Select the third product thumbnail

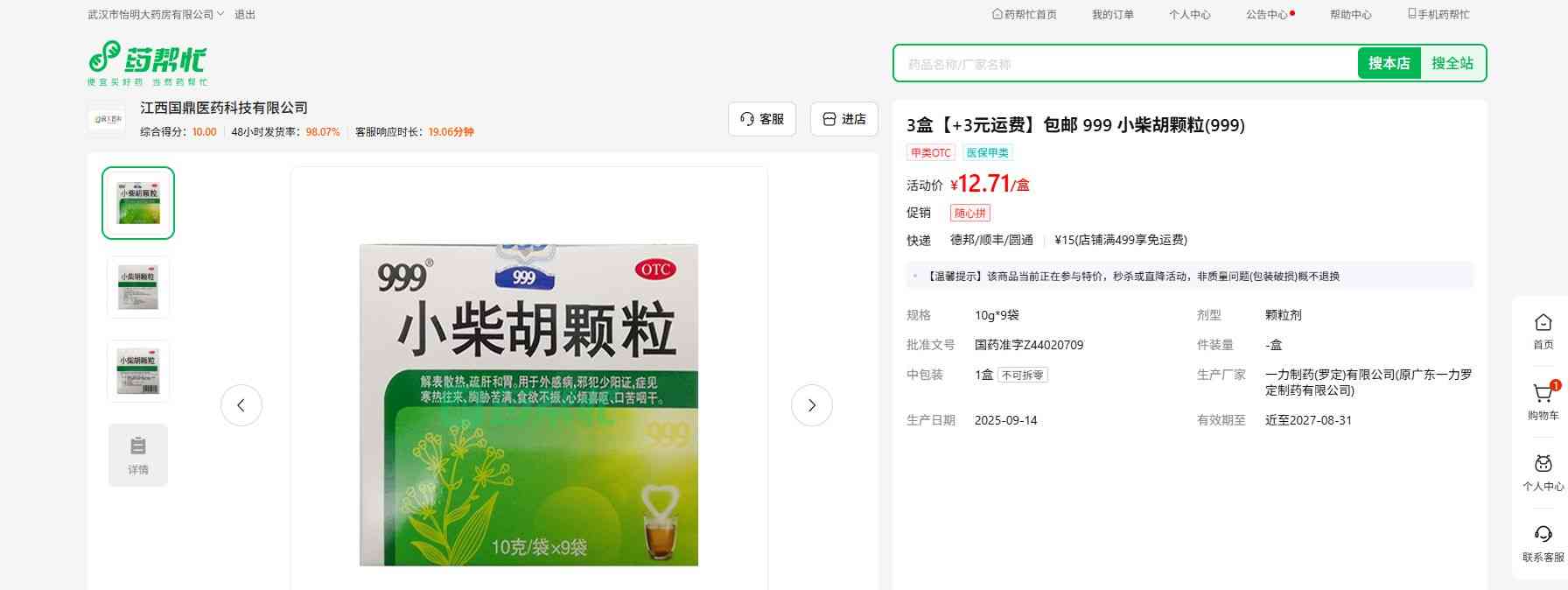pos(138,371)
